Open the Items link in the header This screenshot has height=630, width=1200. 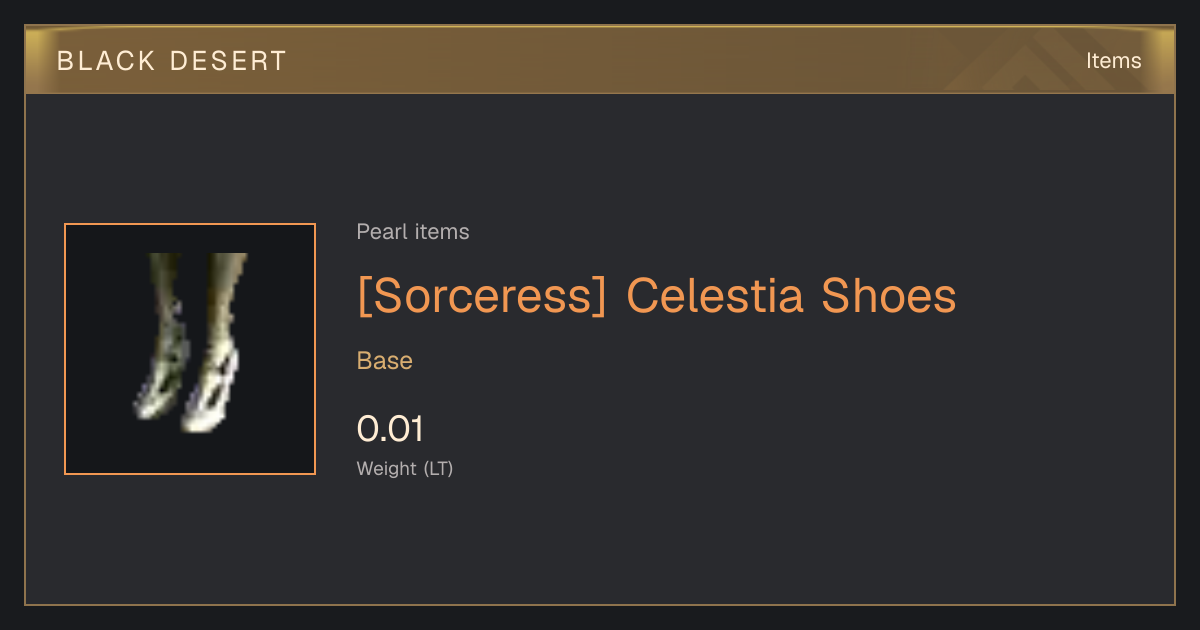1113,61
